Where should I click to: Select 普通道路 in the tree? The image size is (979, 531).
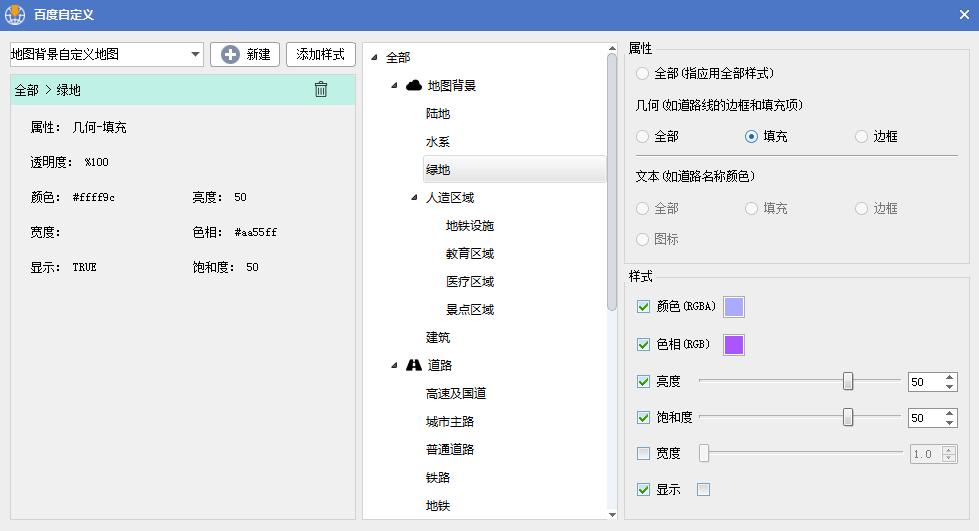pyautogui.click(x=450, y=449)
